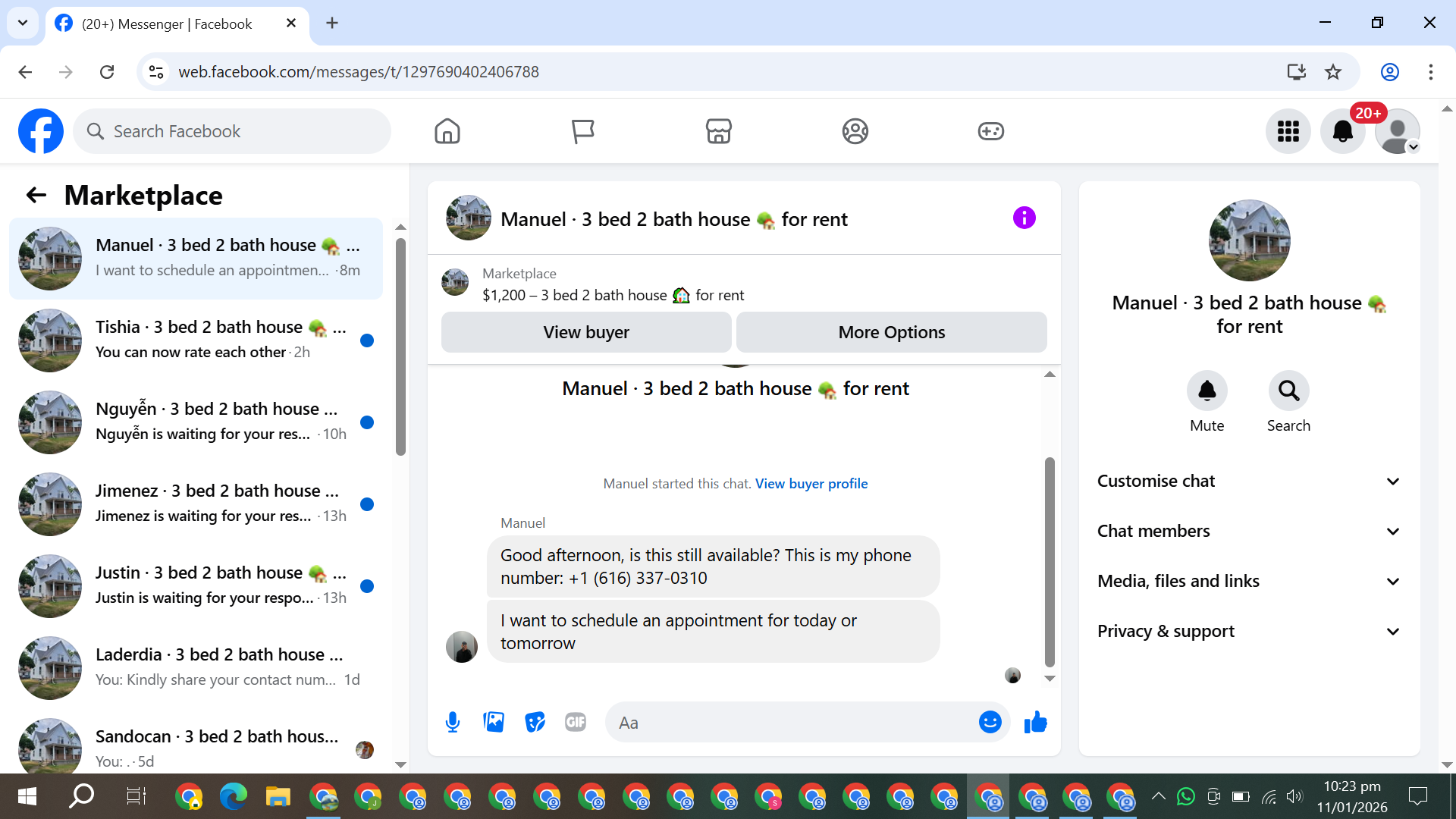Open the large listing photo in info panel

(x=1249, y=240)
